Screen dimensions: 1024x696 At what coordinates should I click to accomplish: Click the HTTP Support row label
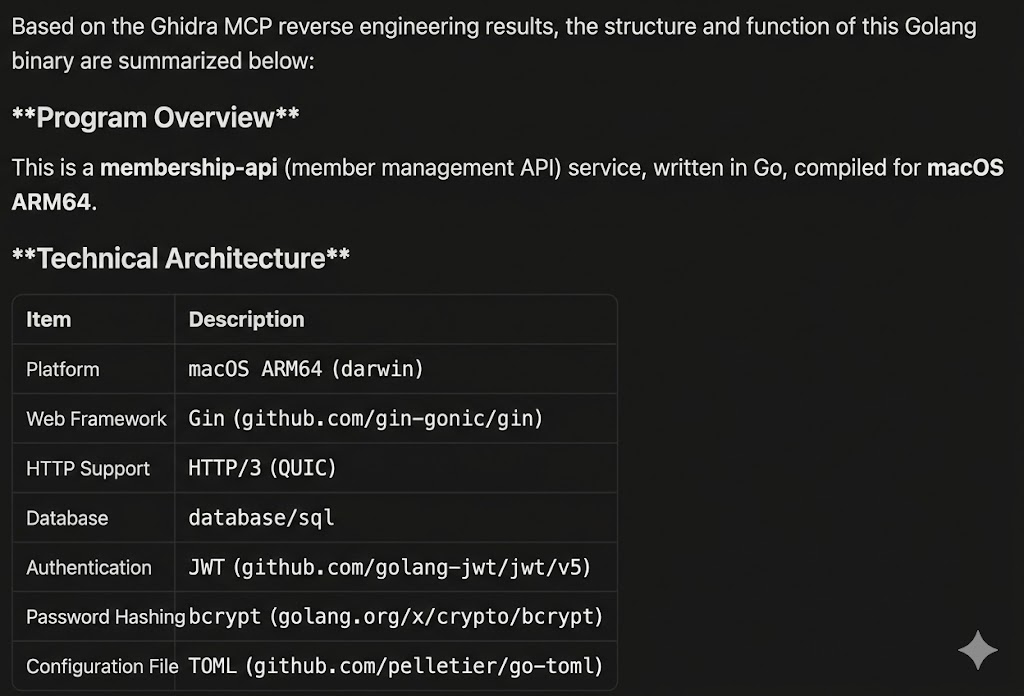[88, 469]
